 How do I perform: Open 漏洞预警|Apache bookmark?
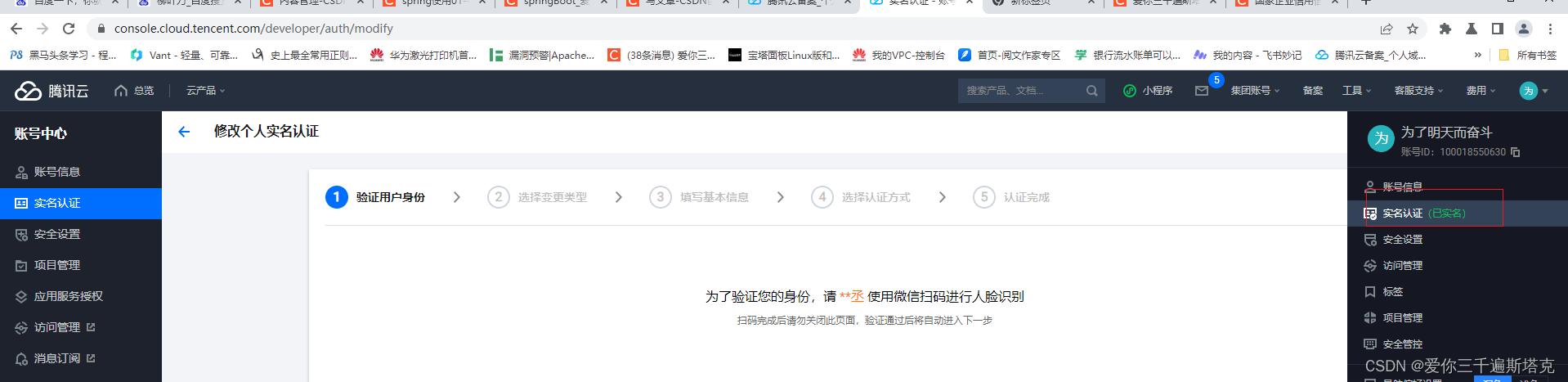point(542,56)
